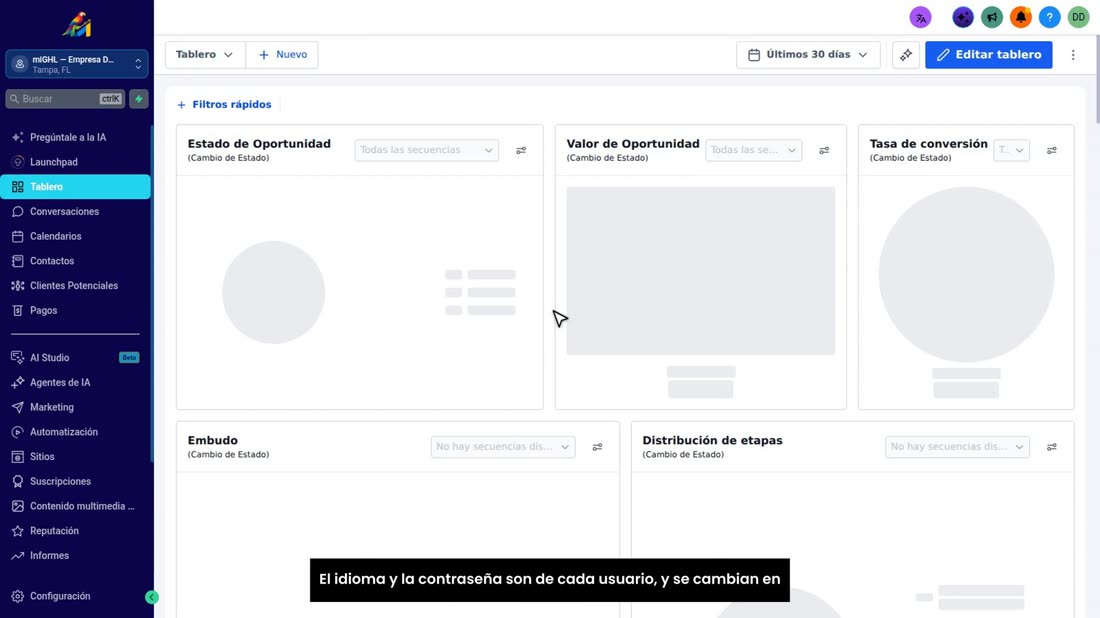The height and width of the screenshot is (618, 1100).
Task: Expand secuencias dropdown in Embudo widget
Action: coord(503,447)
